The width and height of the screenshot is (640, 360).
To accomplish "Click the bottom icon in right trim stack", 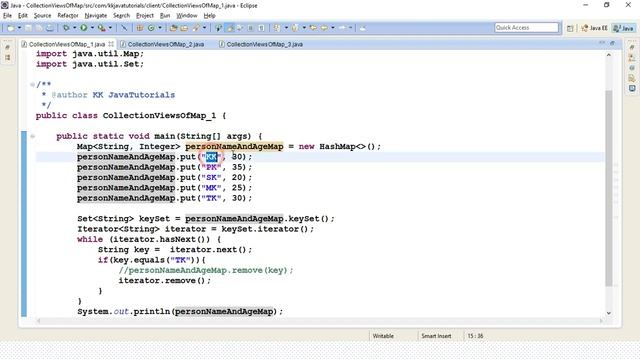I will tap(632, 88).
